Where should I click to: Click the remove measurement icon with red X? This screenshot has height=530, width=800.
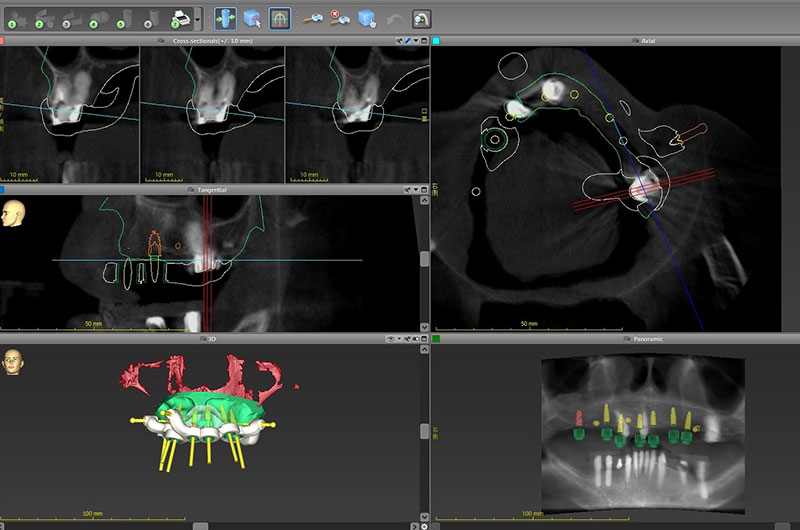340,18
